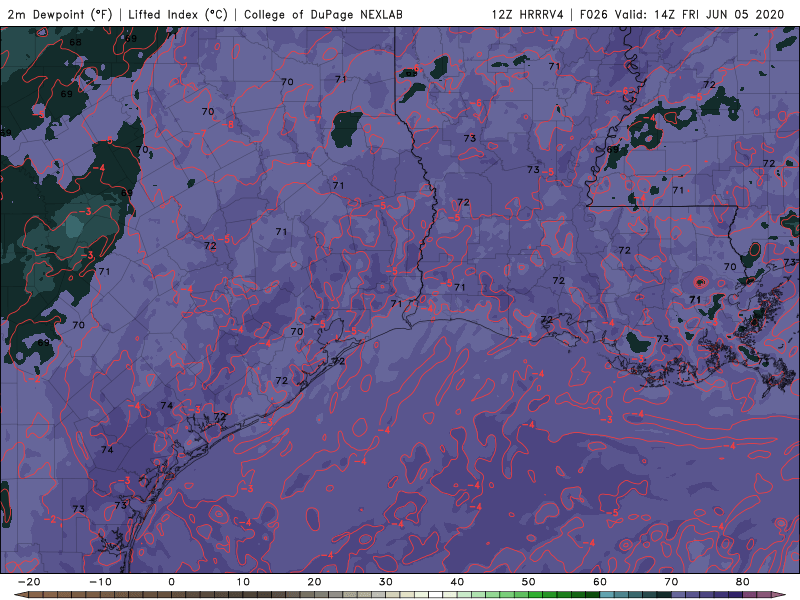The height and width of the screenshot is (600, 800).
Task: Click the 'Lifted Index (°C)' title text
Action: coord(178,14)
